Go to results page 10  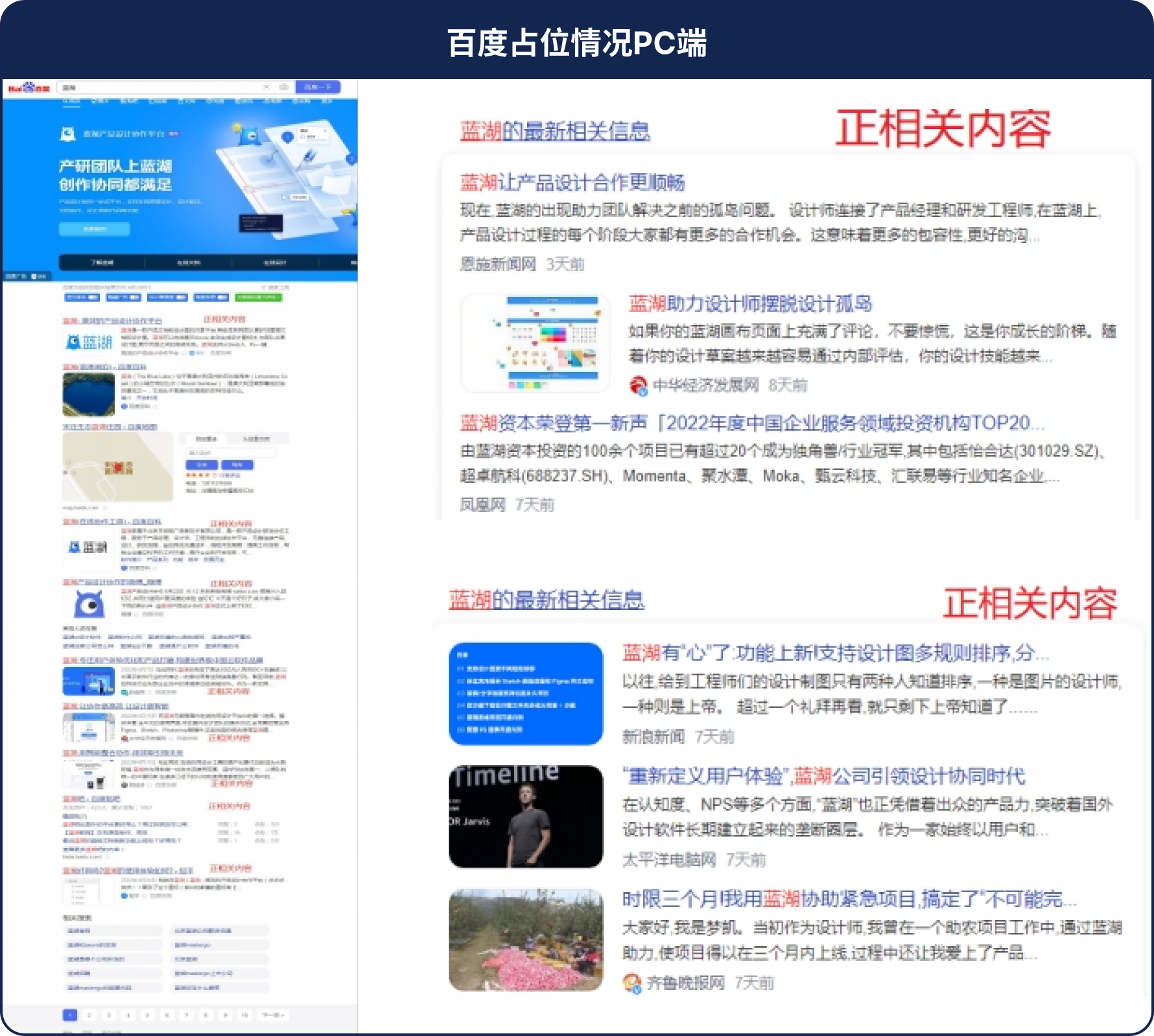coord(244,1015)
